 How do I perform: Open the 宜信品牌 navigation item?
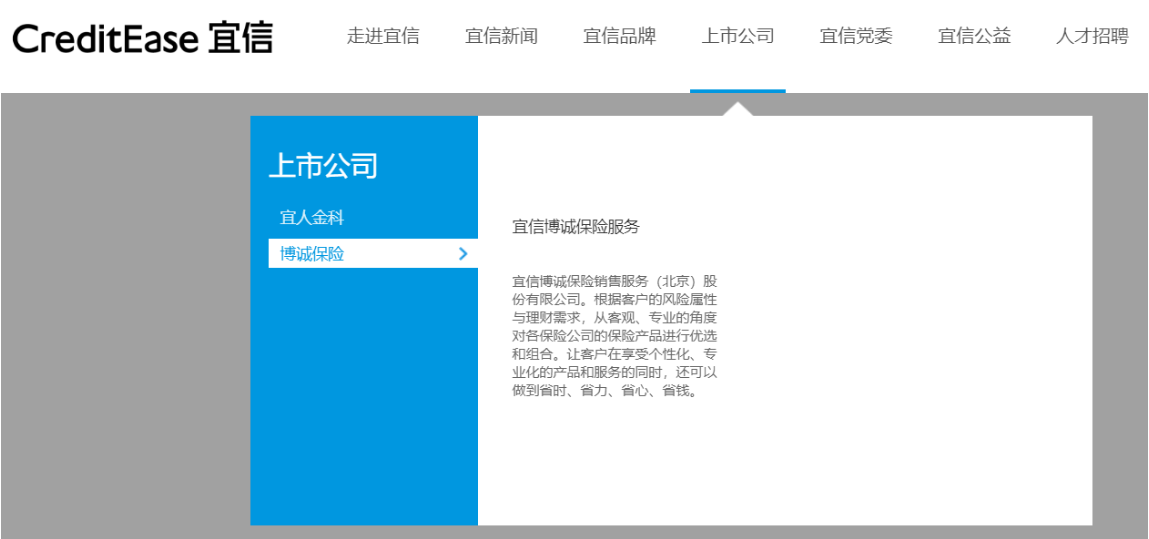coord(619,37)
